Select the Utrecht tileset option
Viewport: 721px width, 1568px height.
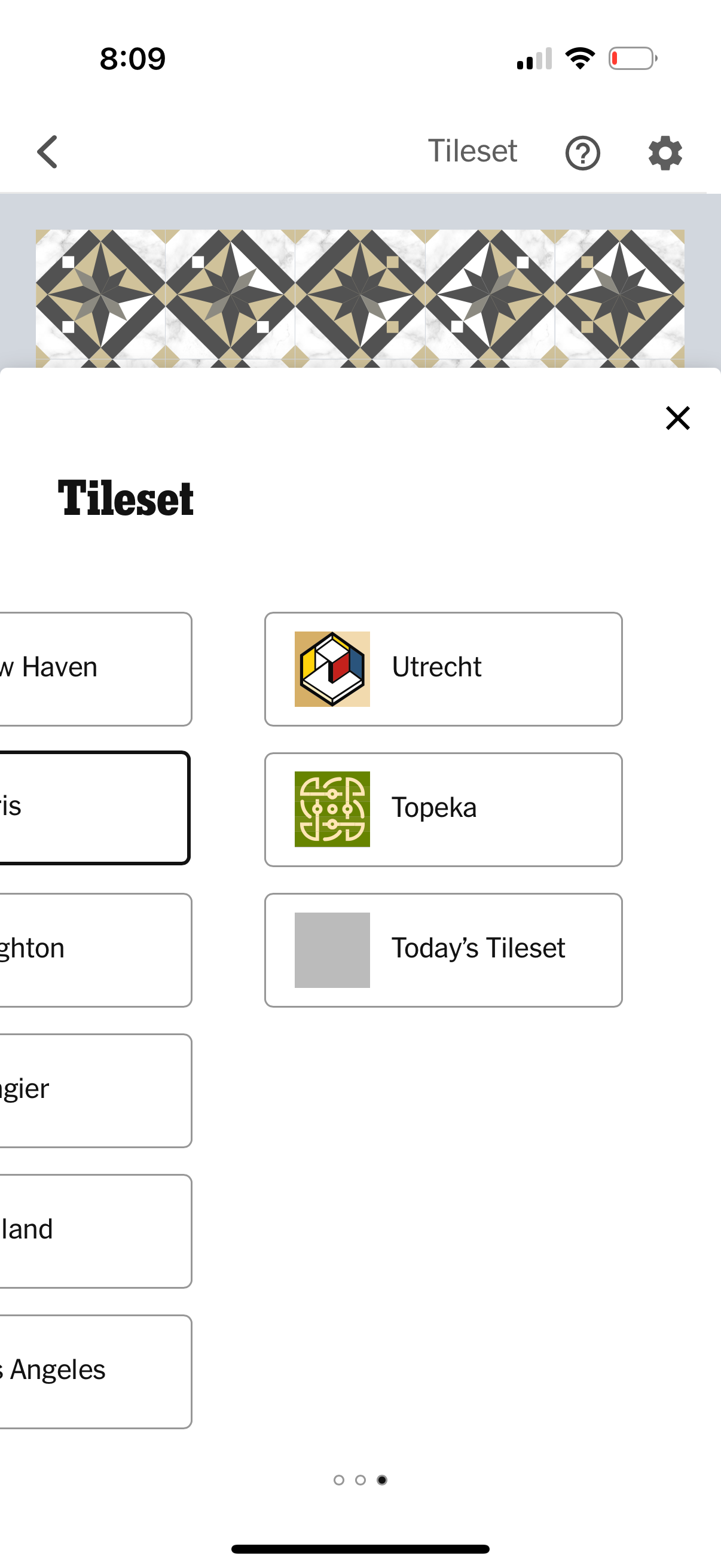coord(443,669)
